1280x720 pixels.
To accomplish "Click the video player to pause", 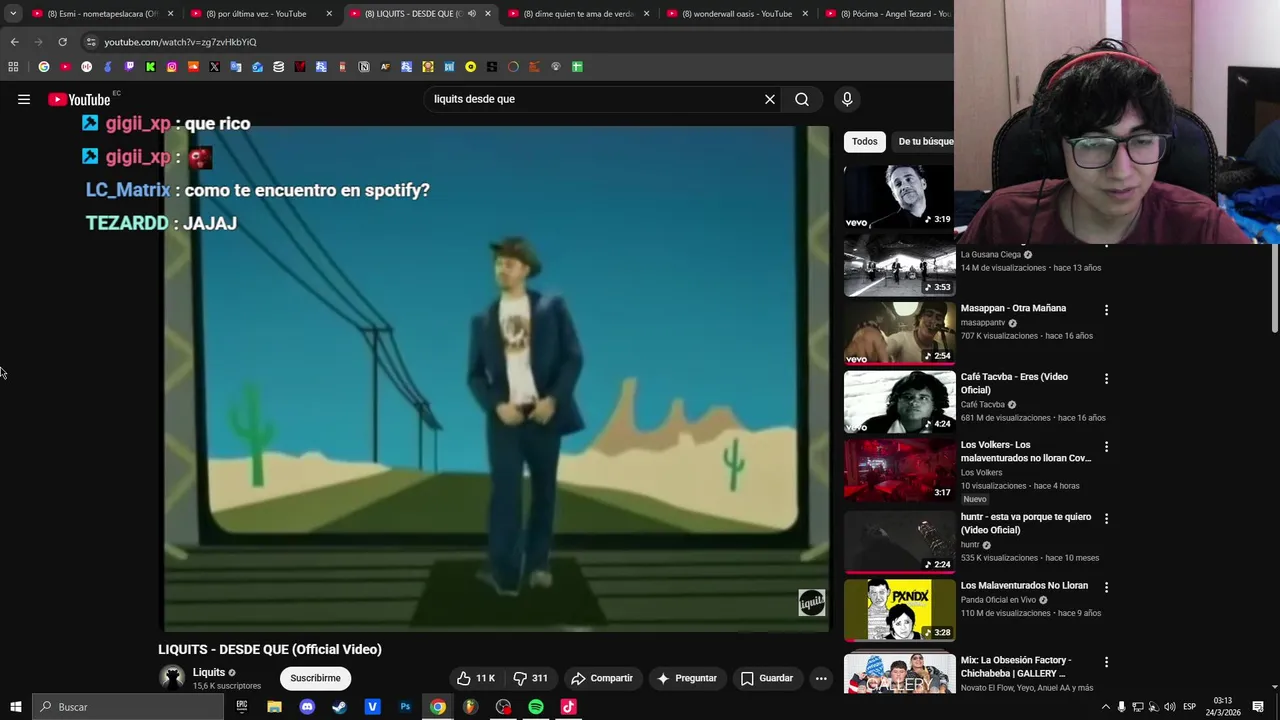I will pos(497,379).
